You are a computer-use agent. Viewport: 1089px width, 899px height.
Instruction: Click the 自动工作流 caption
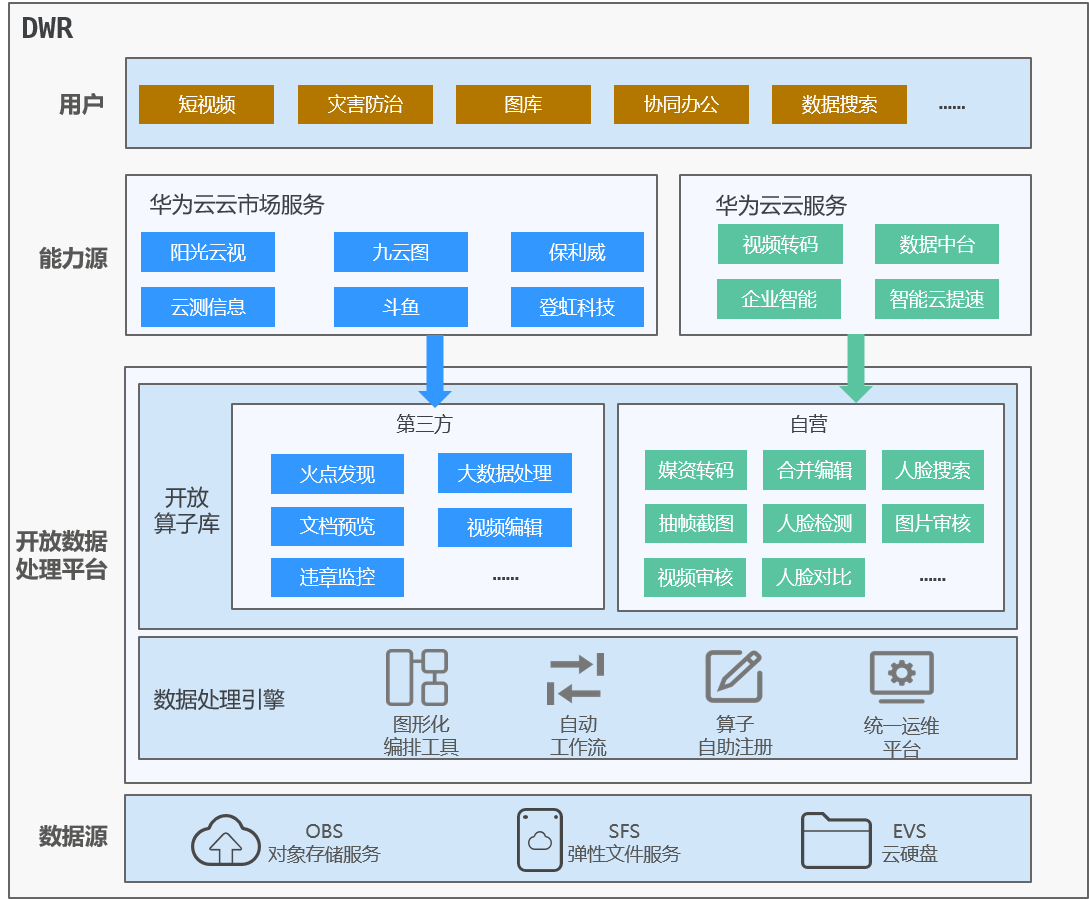click(x=578, y=736)
